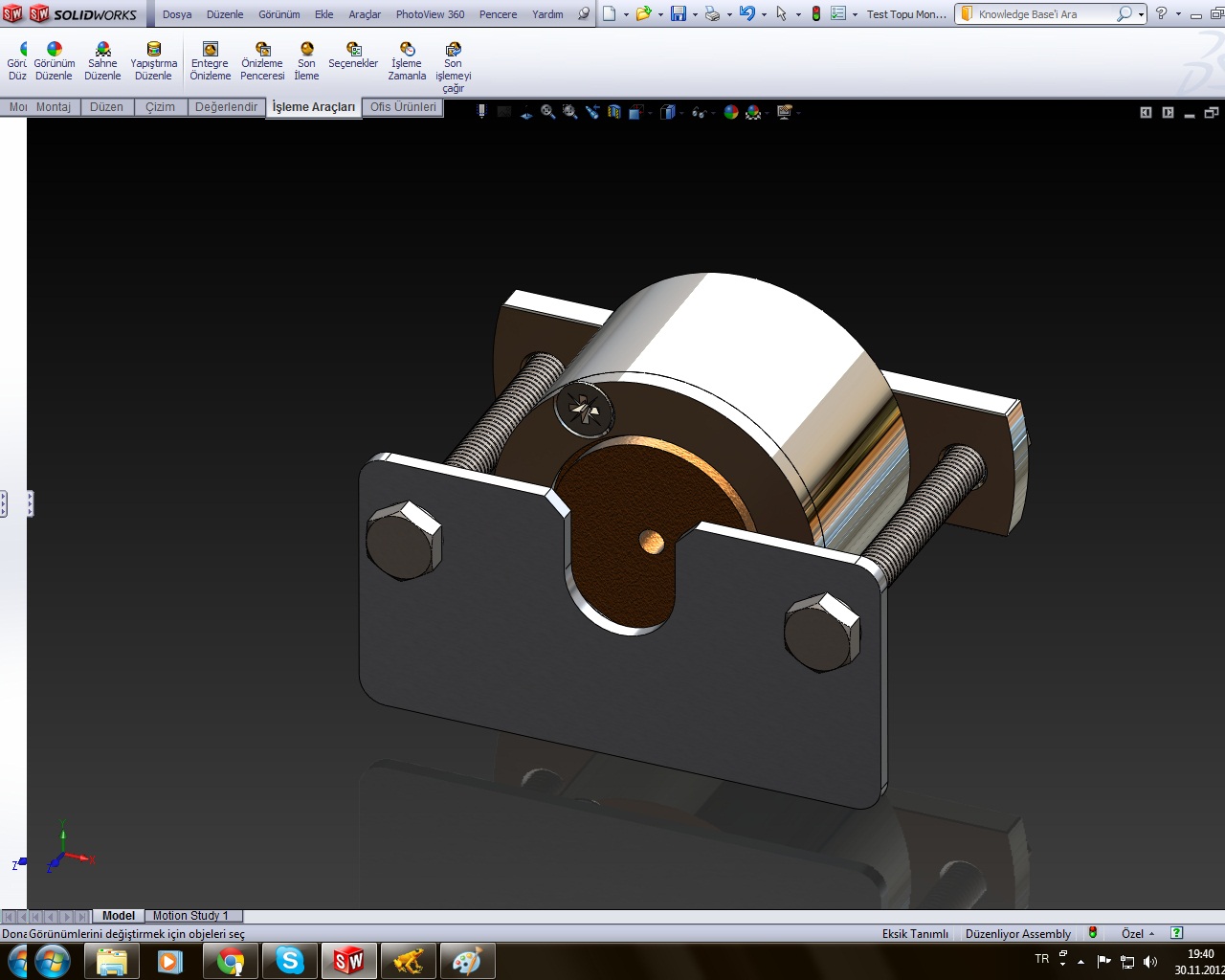The image size is (1225, 980).
Task: Open Yapıştırma Düzenle decal editor
Action: pyautogui.click(x=153, y=61)
